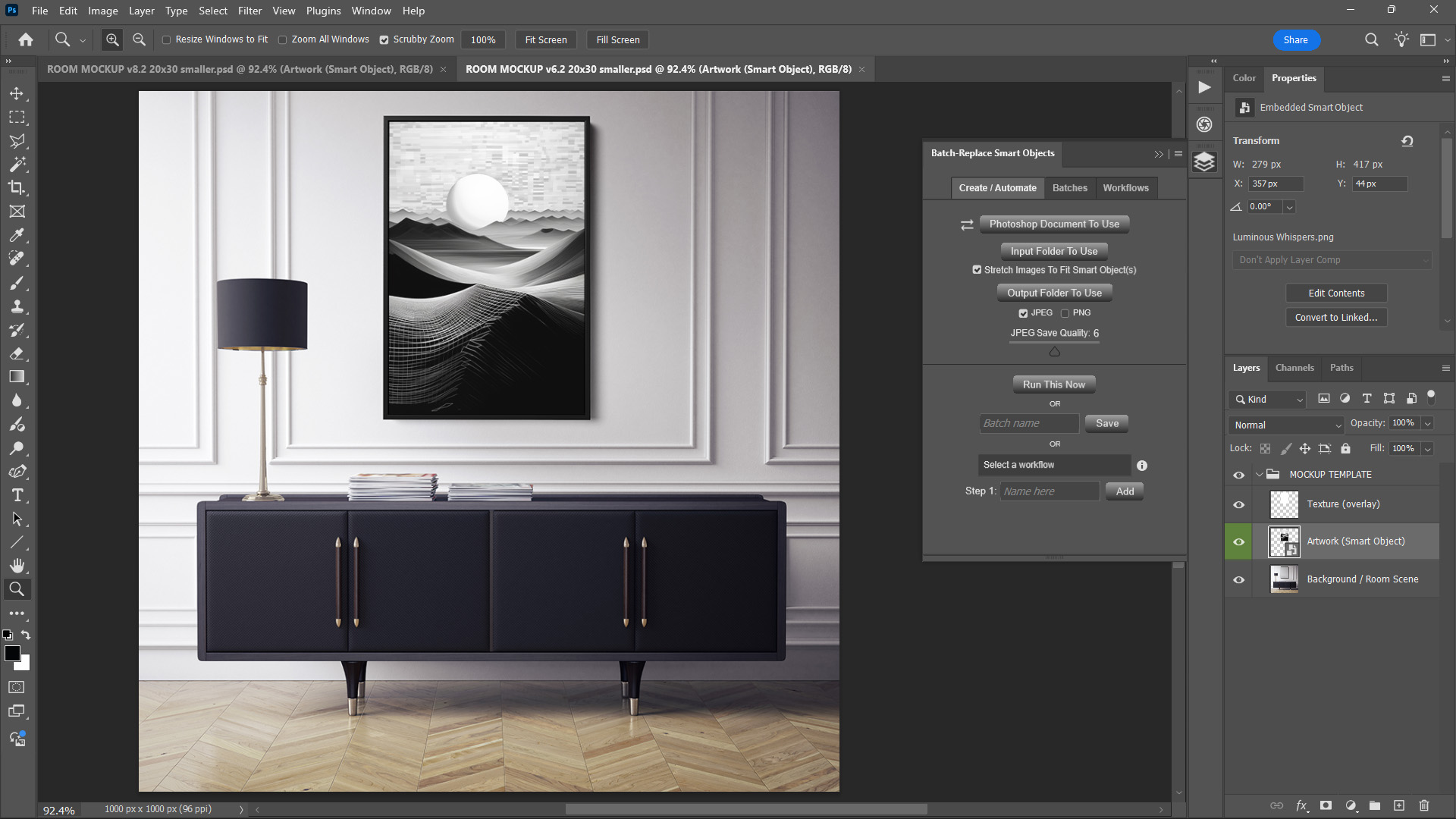Select the Move tool
The height and width of the screenshot is (819, 1456).
(17, 93)
